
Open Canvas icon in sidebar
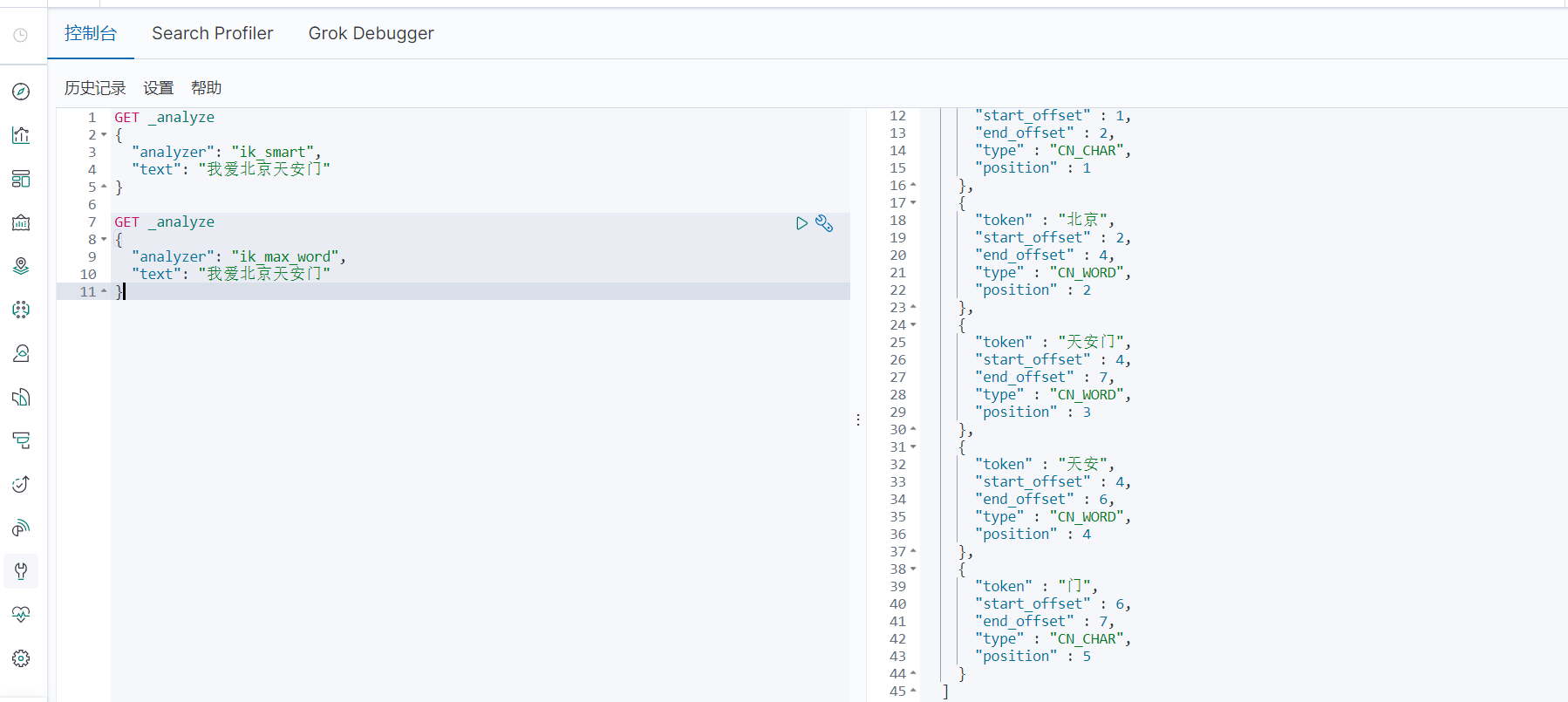tap(21, 222)
